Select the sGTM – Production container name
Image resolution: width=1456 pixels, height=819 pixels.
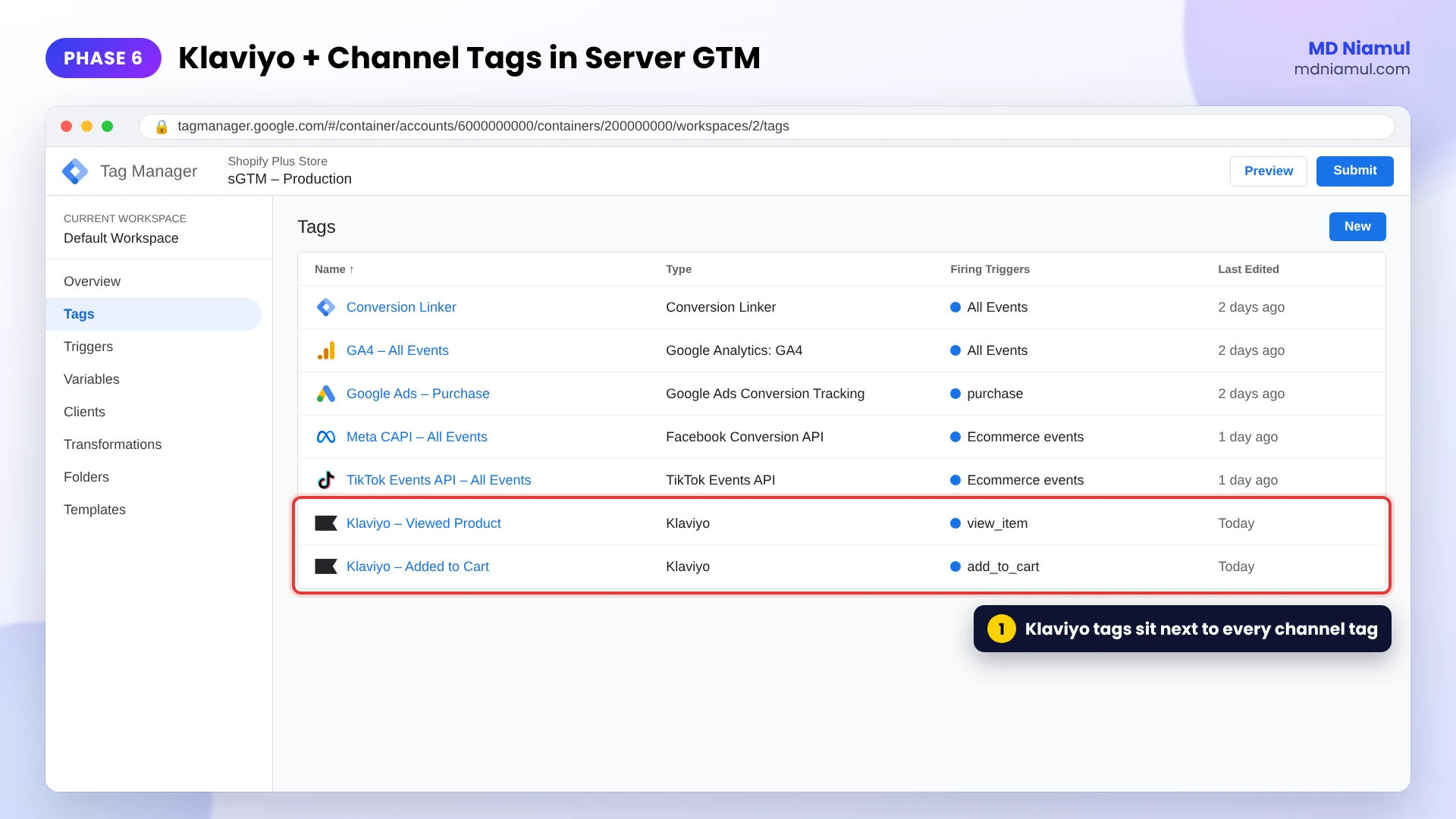(290, 179)
